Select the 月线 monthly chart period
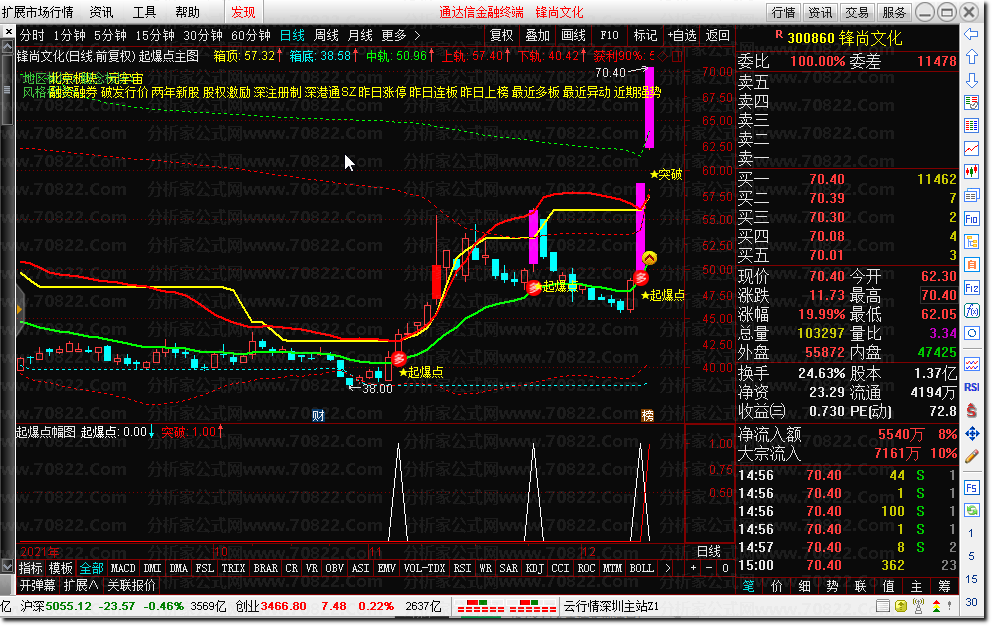Screen dimensions: 993x626 click(x=360, y=35)
